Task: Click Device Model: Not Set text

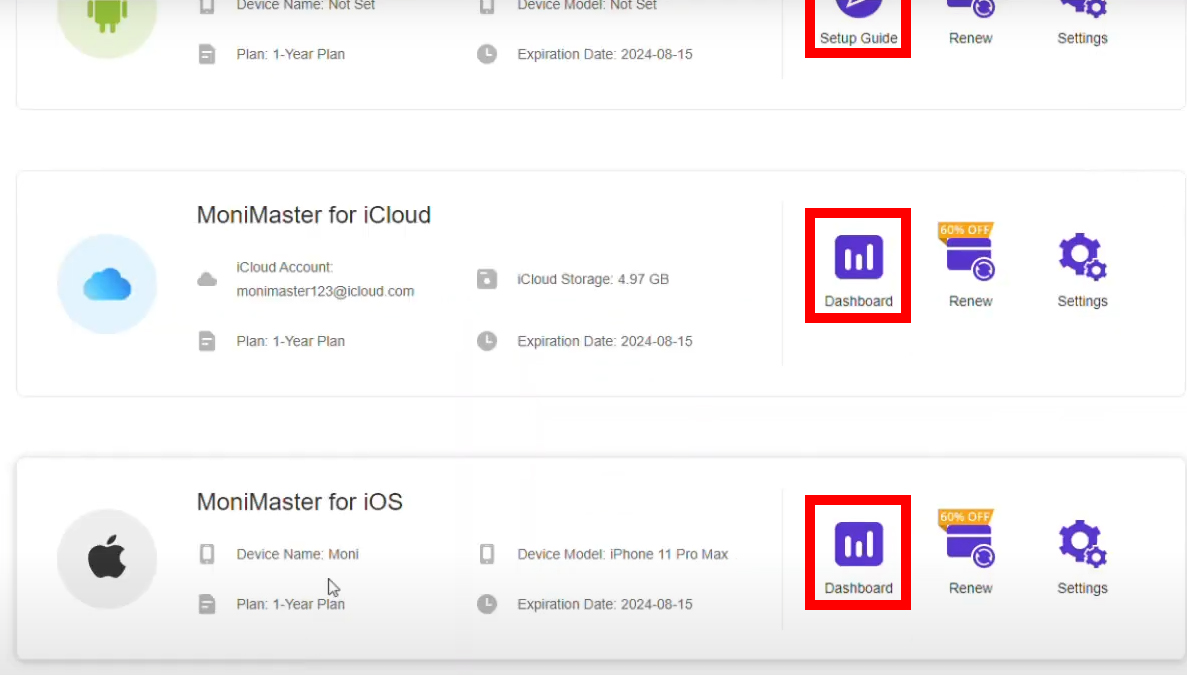Action: (587, 5)
